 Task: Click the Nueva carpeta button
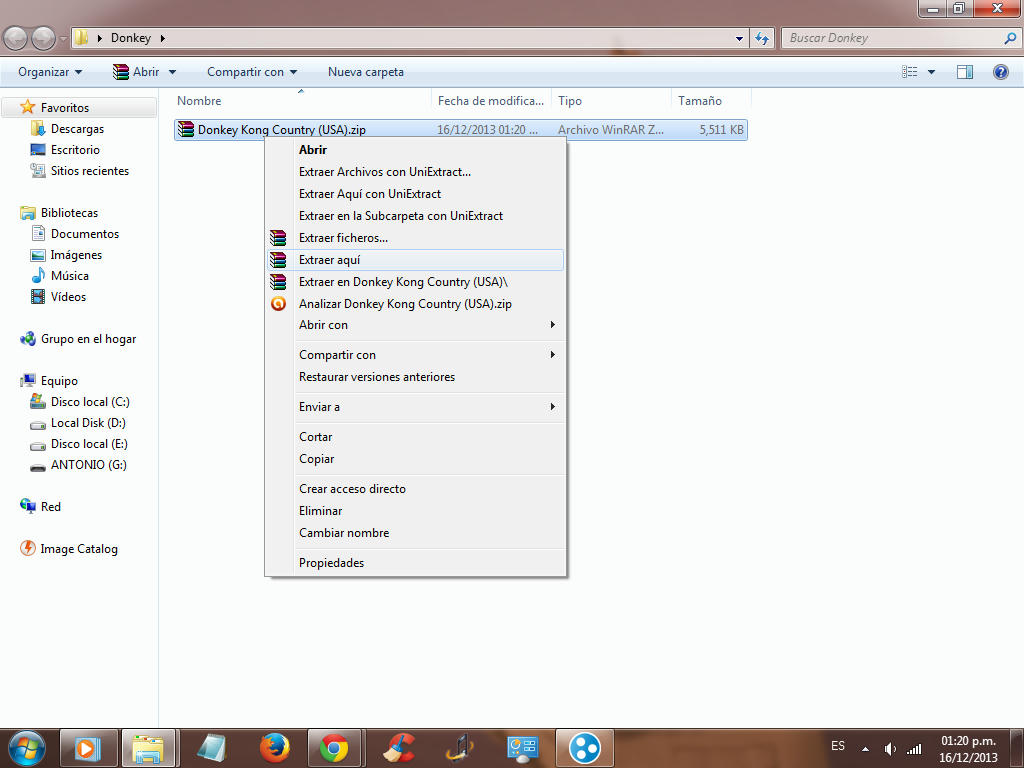pos(366,72)
